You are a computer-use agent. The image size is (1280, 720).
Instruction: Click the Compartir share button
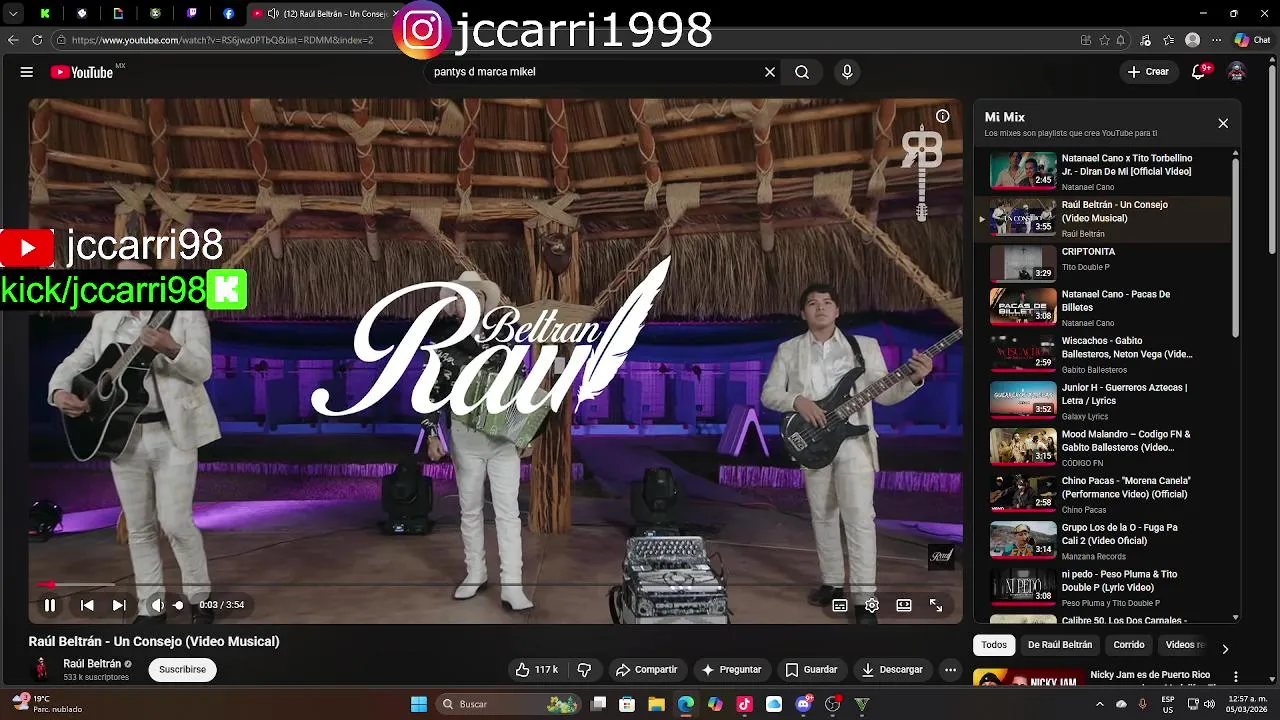[647, 670]
